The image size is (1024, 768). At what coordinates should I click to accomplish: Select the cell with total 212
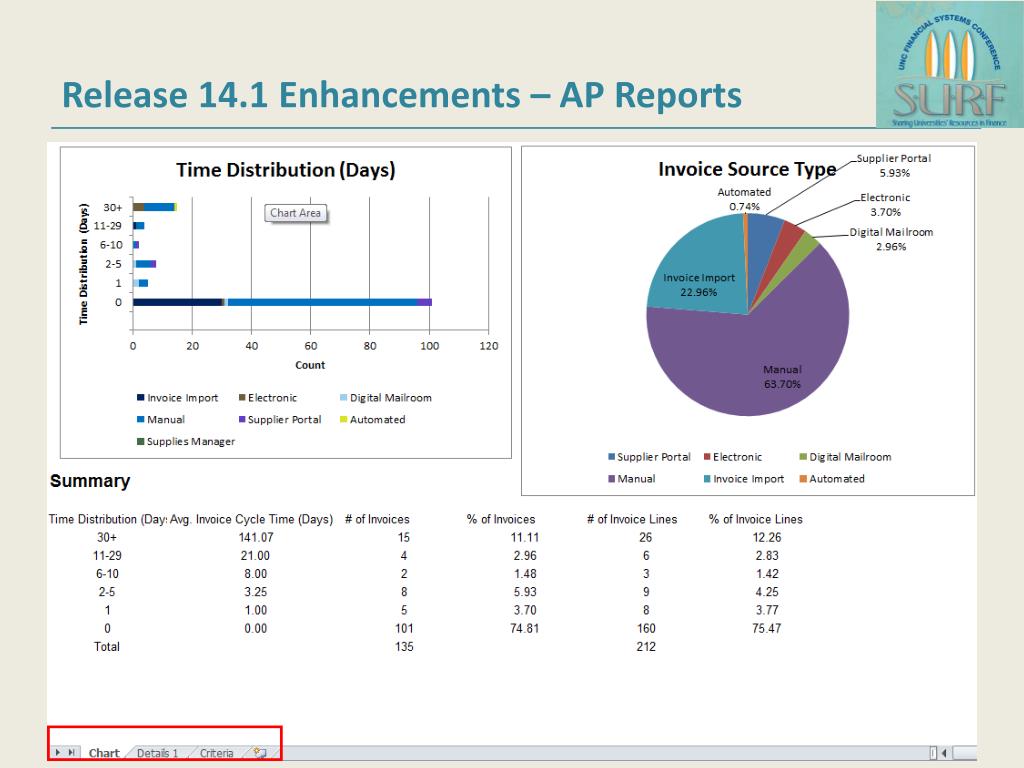point(646,647)
